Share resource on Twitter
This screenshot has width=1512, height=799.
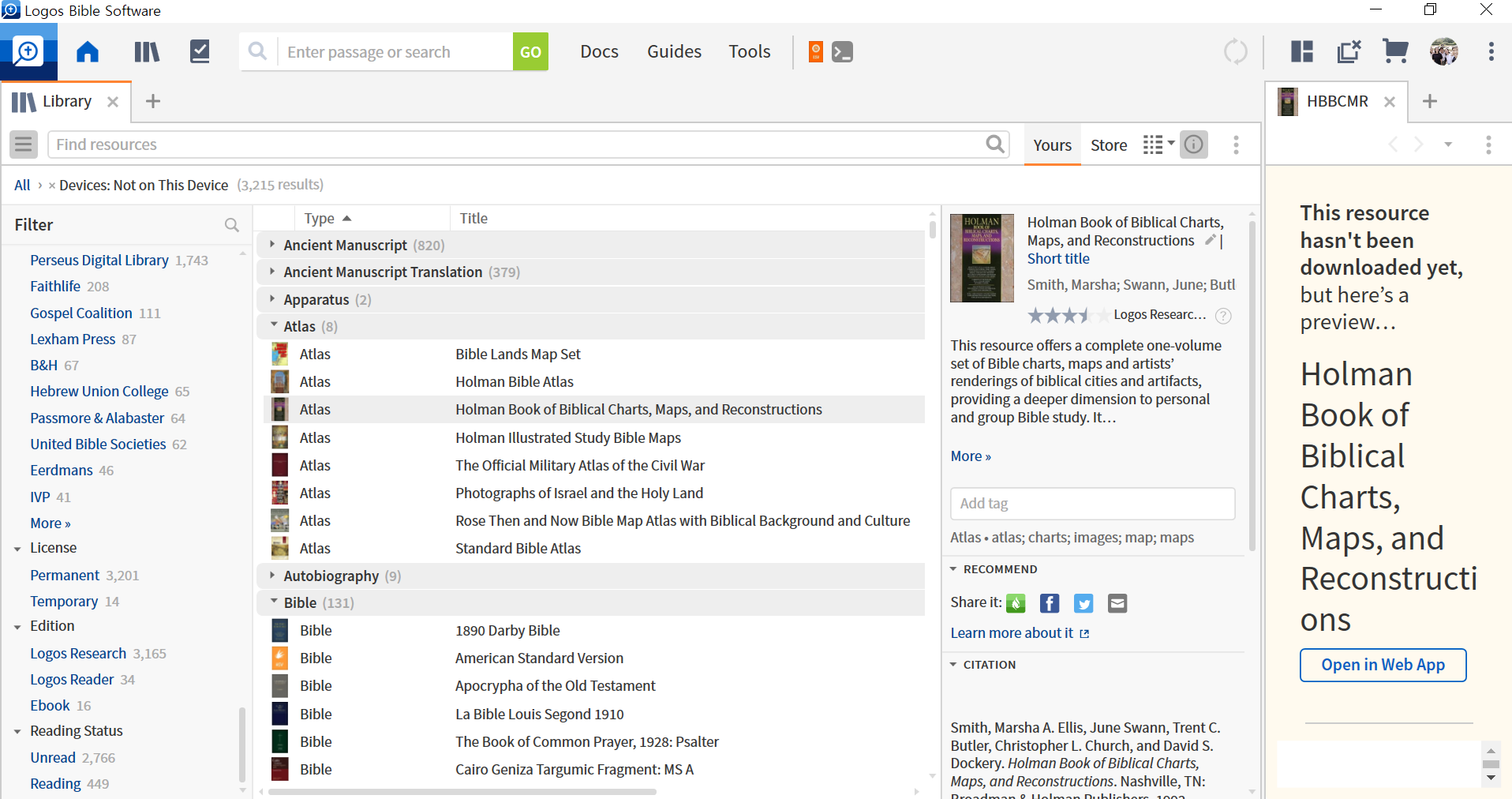[1083, 603]
